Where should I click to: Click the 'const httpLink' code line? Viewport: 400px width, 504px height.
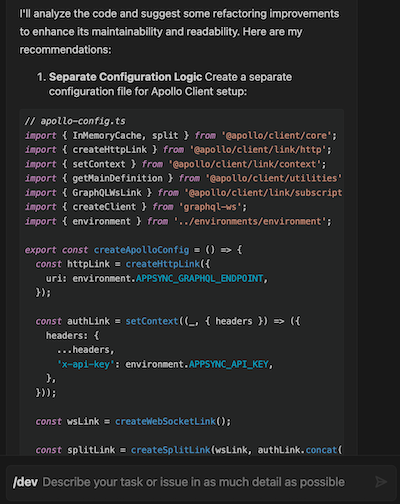pyautogui.click(x=123, y=264)
